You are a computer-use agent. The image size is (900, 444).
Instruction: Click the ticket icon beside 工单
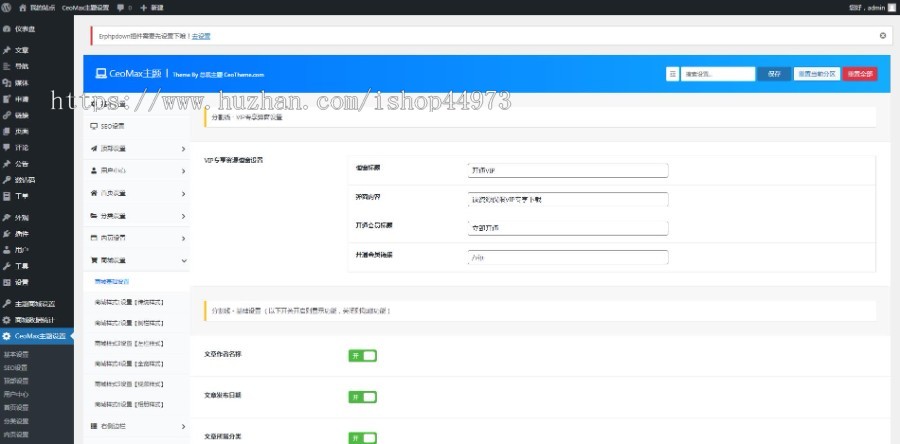(6, 196)
